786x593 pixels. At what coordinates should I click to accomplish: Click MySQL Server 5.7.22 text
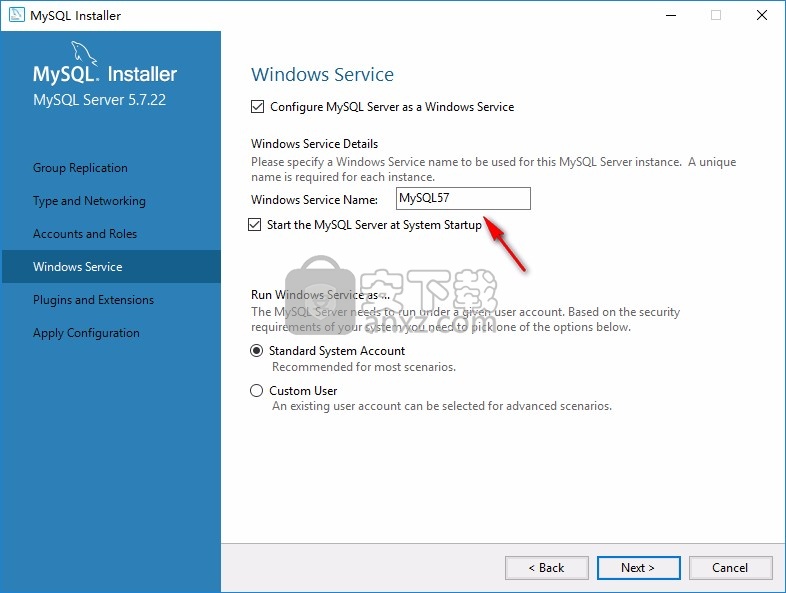[99, 100]
